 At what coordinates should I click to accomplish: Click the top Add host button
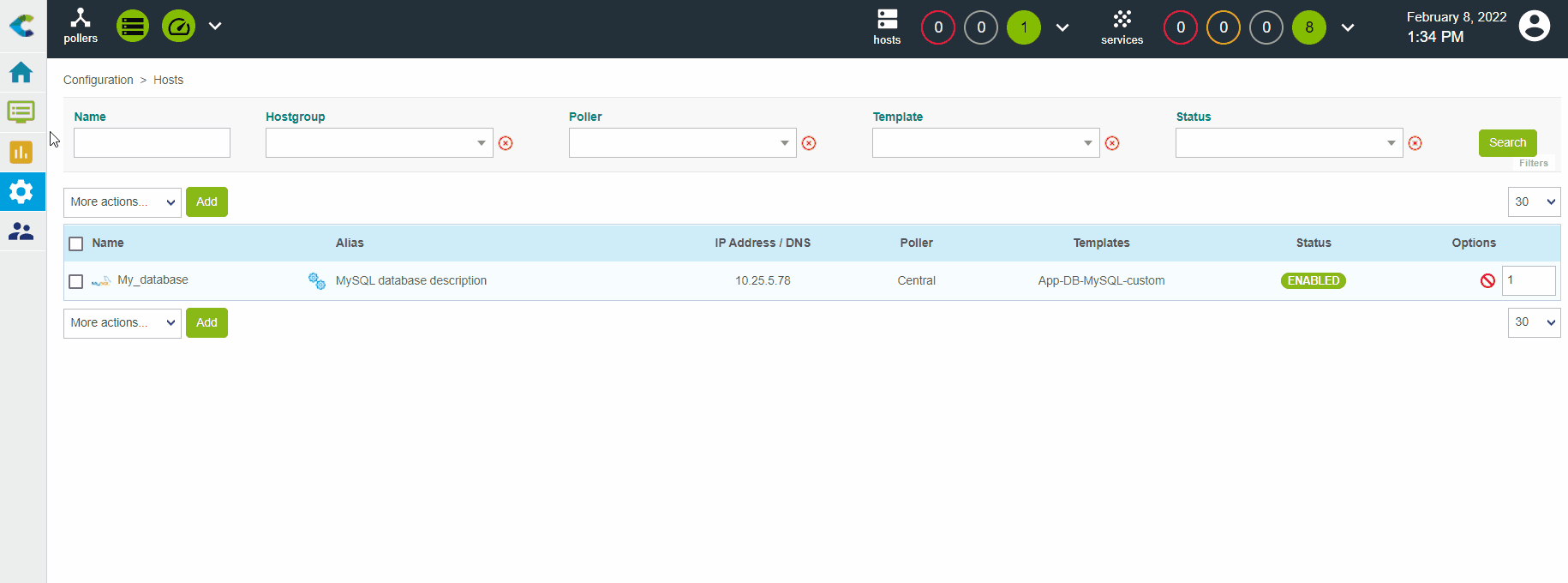[x=206, y=202]
